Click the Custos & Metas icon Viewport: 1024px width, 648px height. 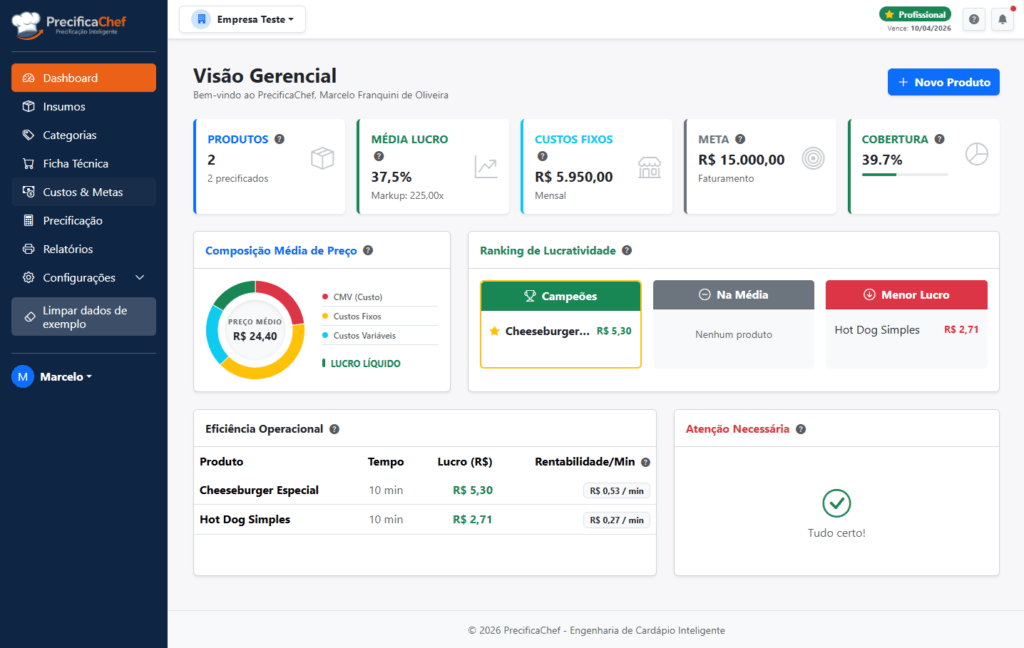[x=28, y=192]
